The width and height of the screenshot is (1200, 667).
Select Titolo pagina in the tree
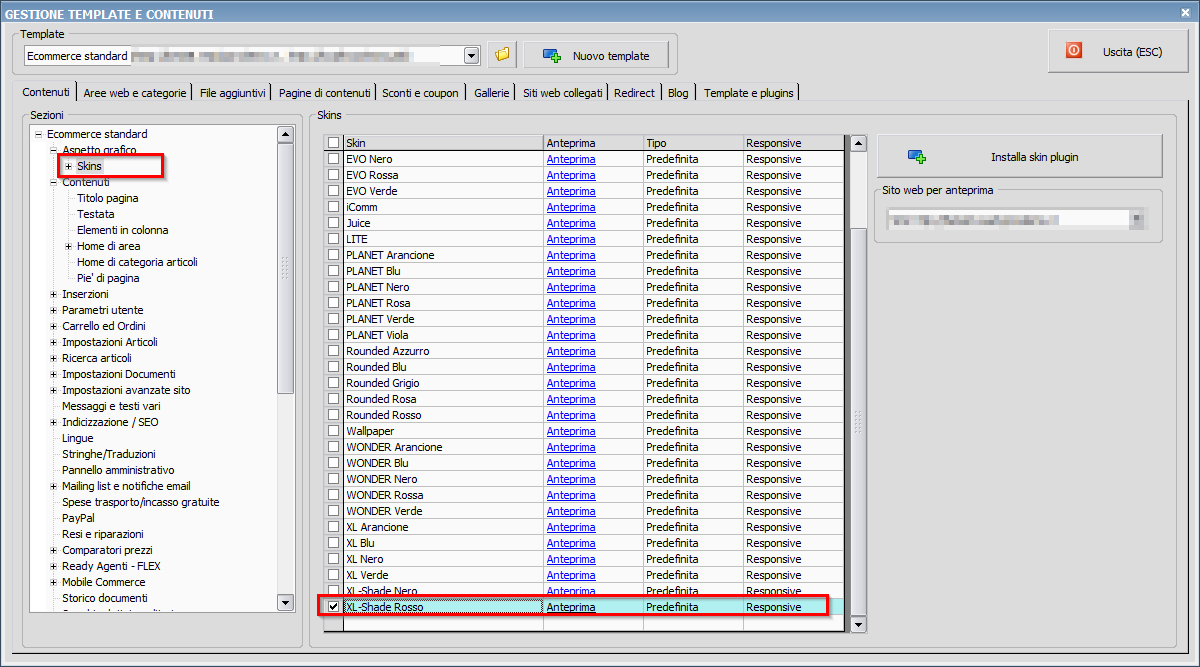(x=108, y=198)
